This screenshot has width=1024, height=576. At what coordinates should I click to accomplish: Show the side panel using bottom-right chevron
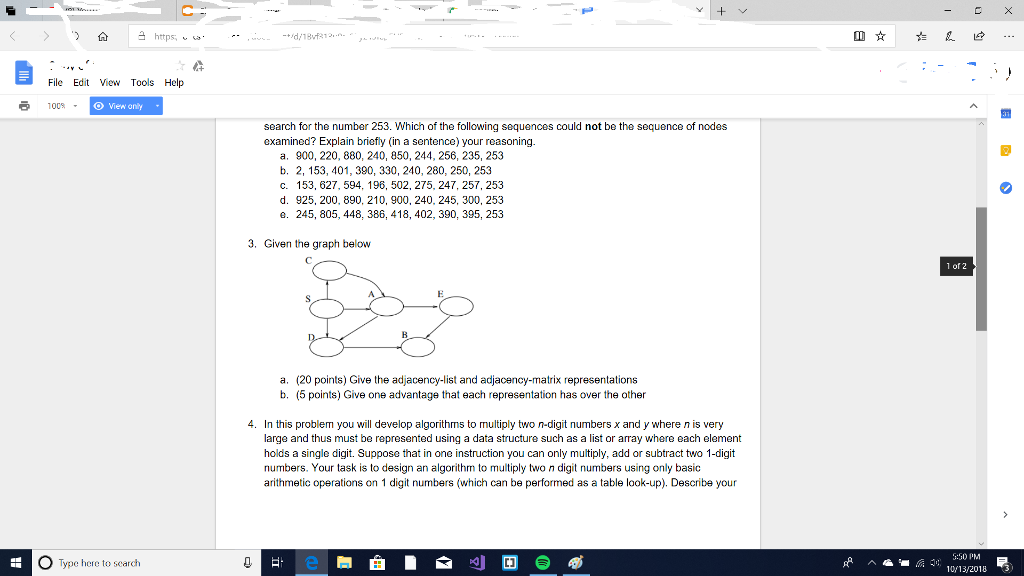pos(1005,515)
